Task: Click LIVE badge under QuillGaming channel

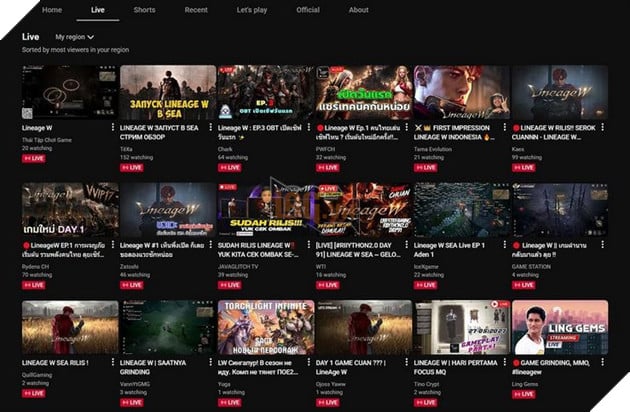Action: tap(34, 393)
